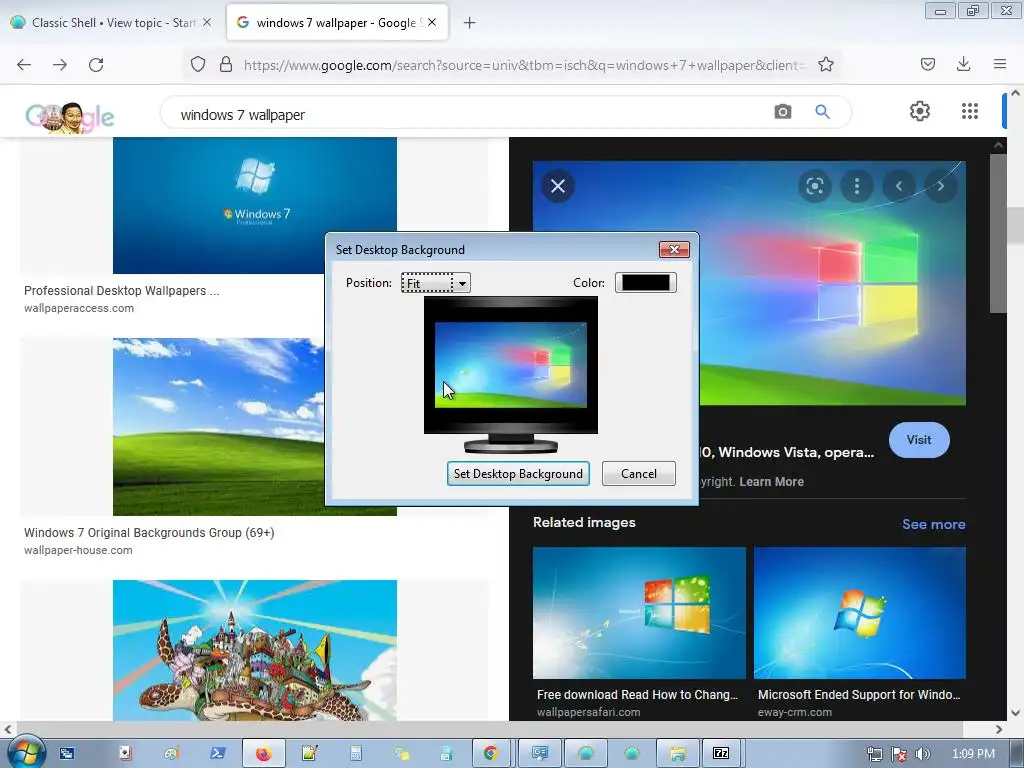Close the image preview panel

tap(558, 186)
